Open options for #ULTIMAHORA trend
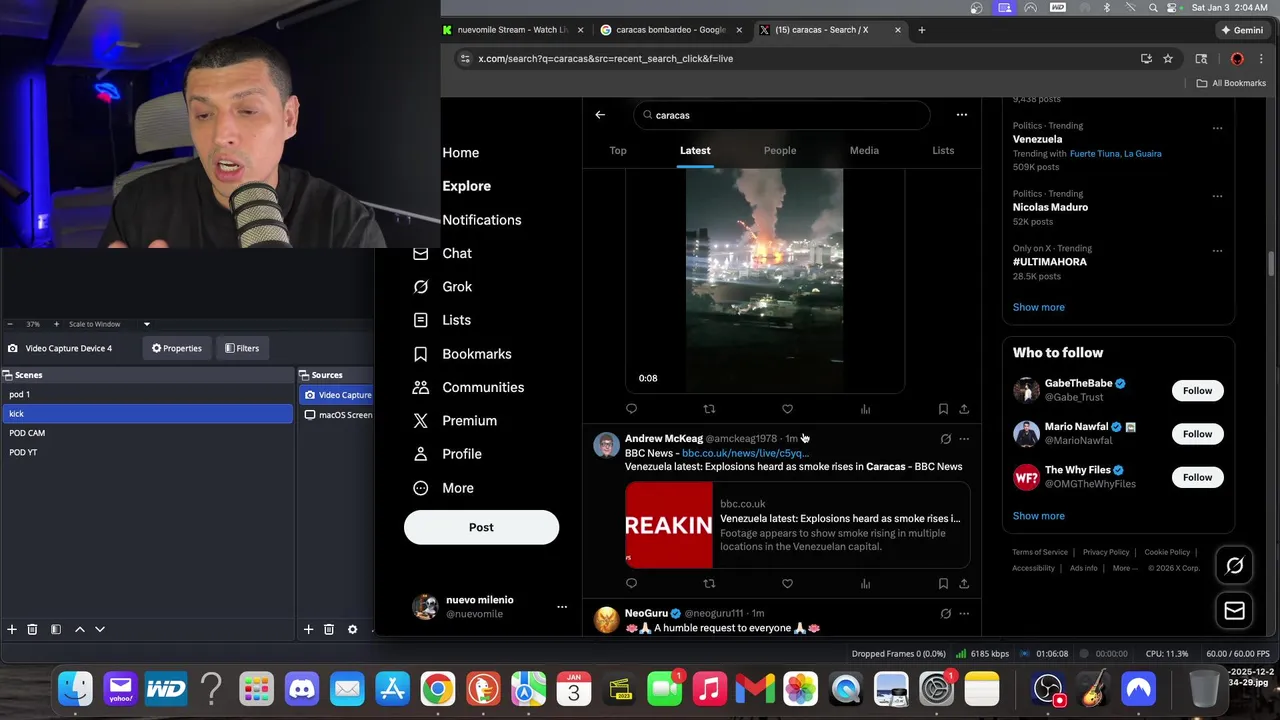The height and width of the screenshot is (720, 1280). (x=1217, y=251)
